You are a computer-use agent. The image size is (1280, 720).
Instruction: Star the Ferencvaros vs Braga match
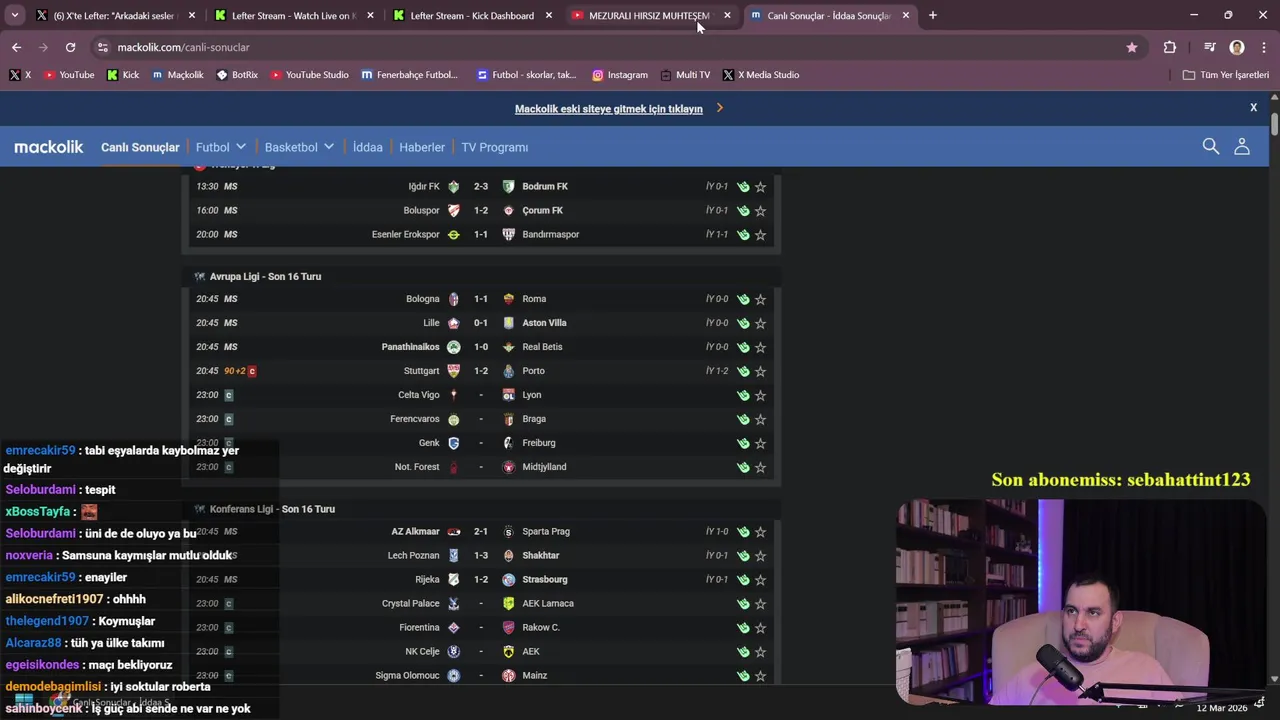click(760, 419)
